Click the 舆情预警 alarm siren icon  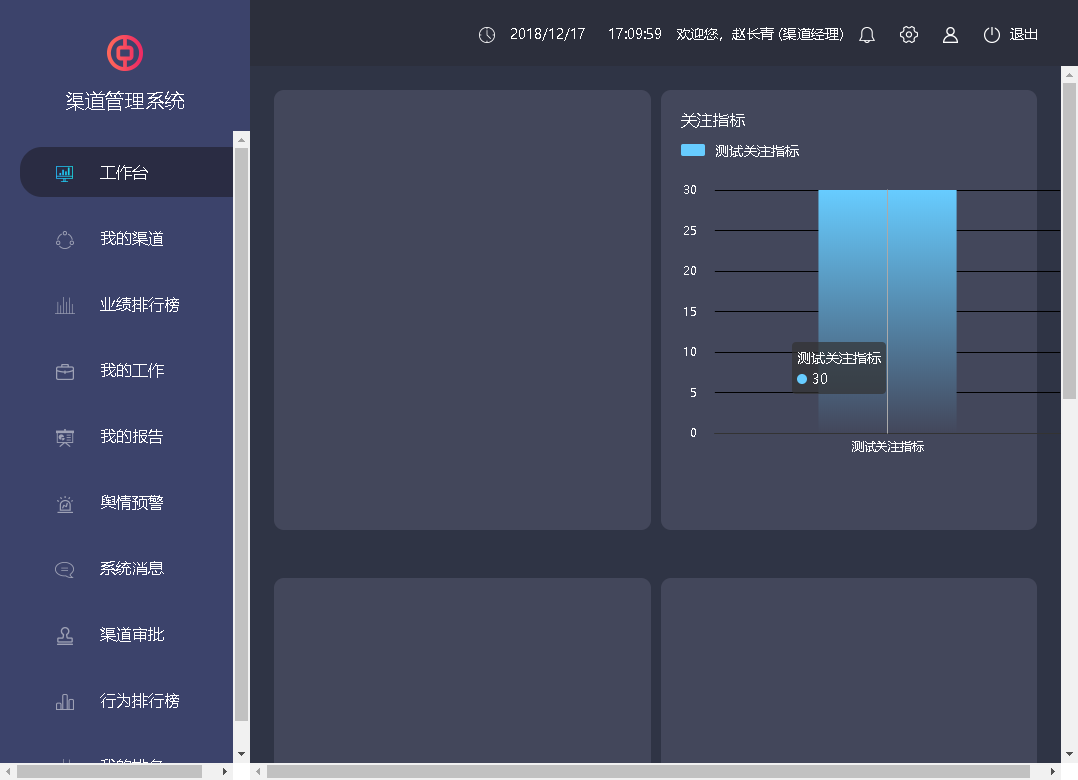65,504
